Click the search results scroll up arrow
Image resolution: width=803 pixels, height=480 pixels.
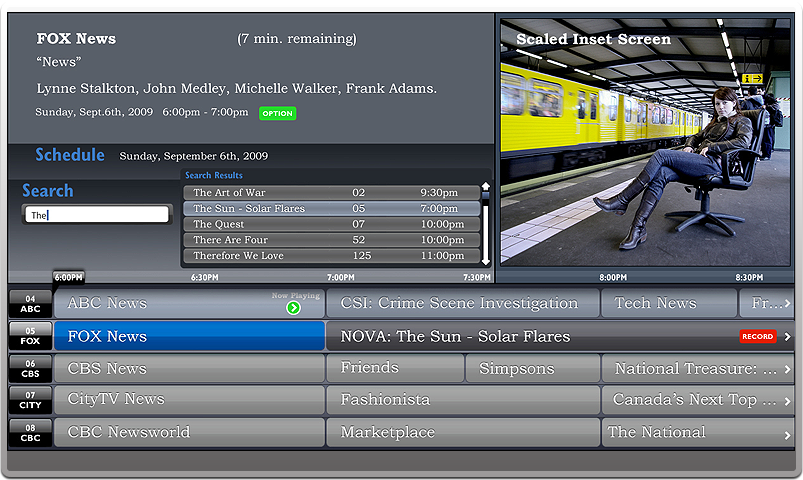(x=486, y=186)
